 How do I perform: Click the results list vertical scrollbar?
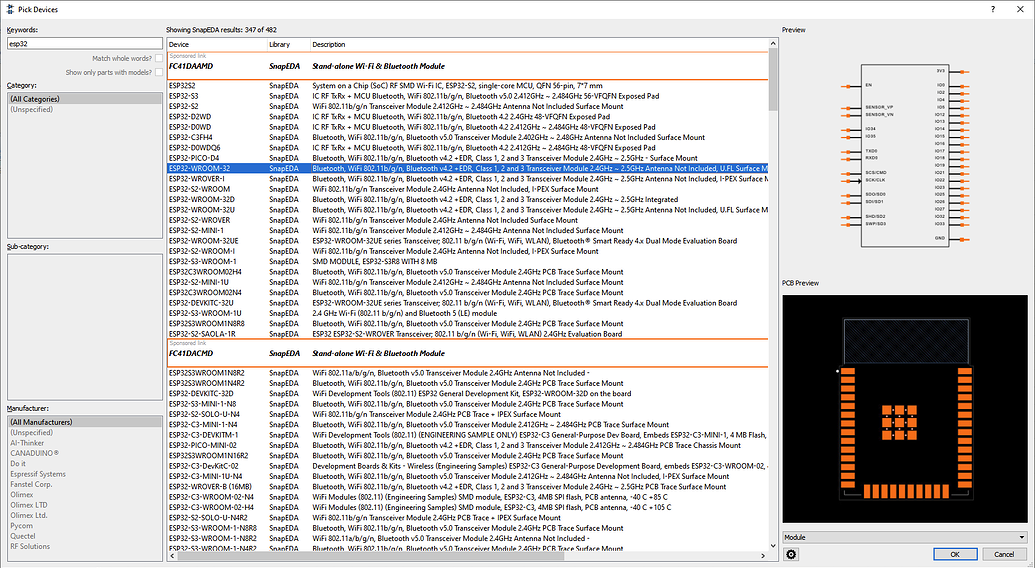pyautogui.click(x=773, y=300)
